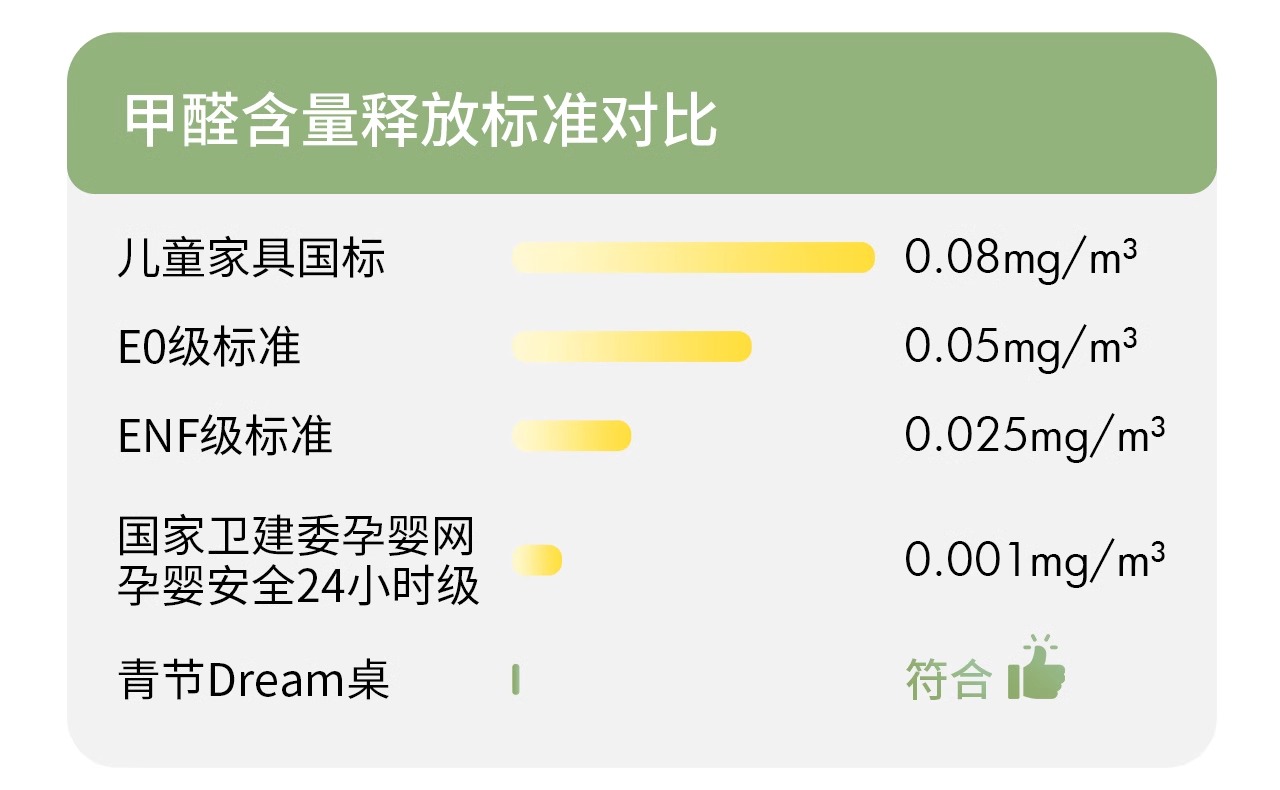Select the 青节Dream桌 label

[254, 680]
